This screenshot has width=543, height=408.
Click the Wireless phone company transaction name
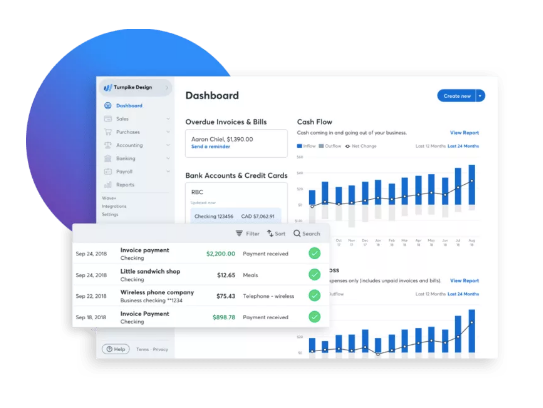coord(157,292)
